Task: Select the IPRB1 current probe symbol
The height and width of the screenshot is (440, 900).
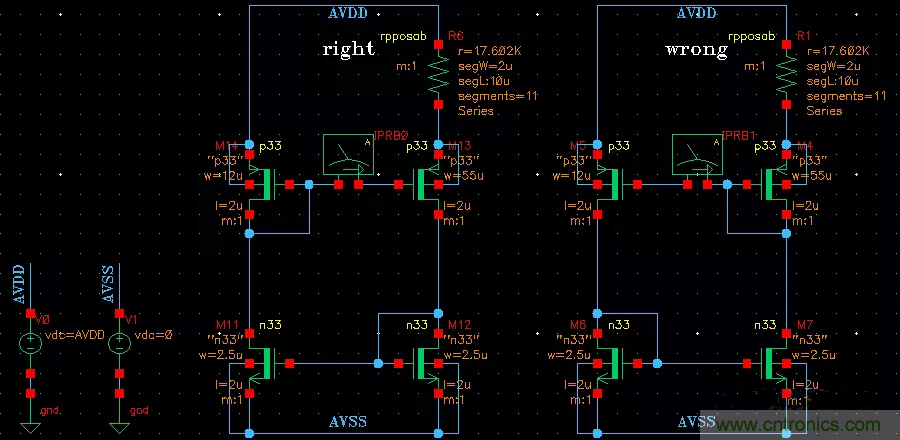Action: pos(697,155)
